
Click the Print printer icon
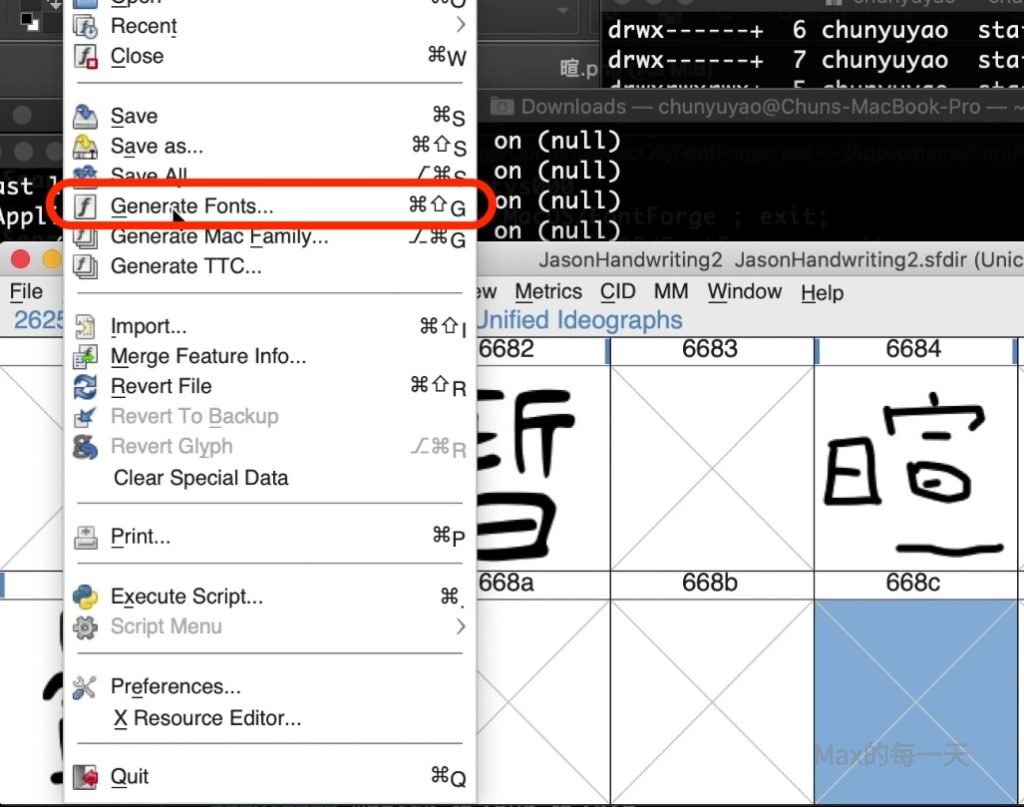[x=87, y=537]
